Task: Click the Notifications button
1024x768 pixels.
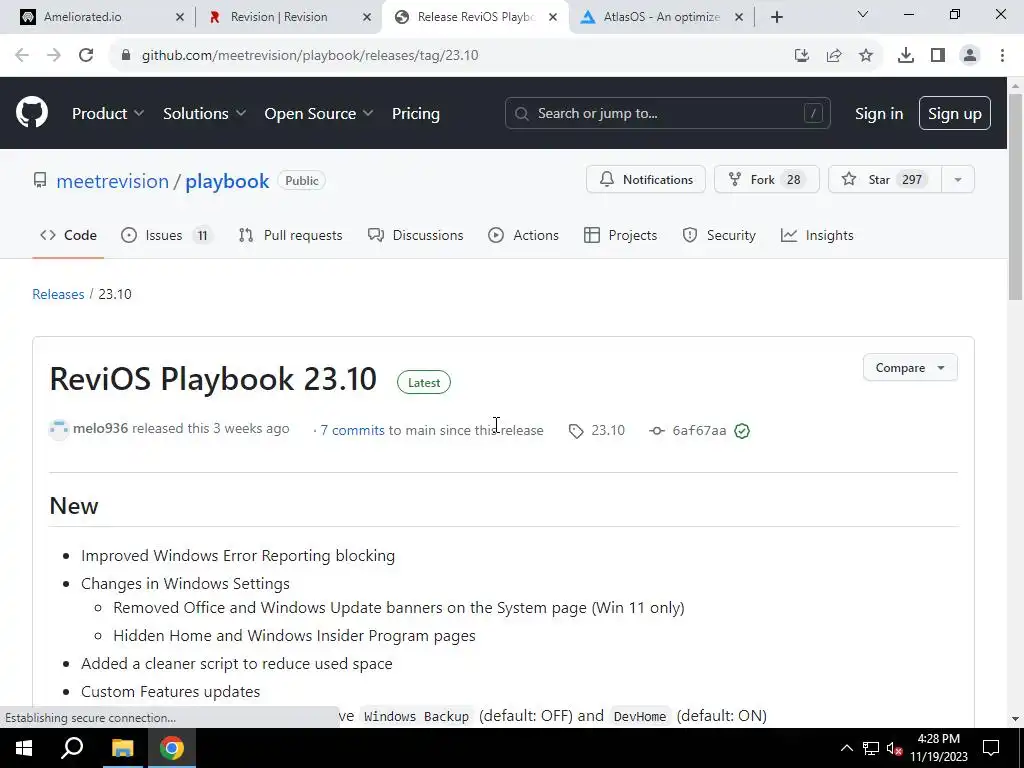Action: (646, 180)
